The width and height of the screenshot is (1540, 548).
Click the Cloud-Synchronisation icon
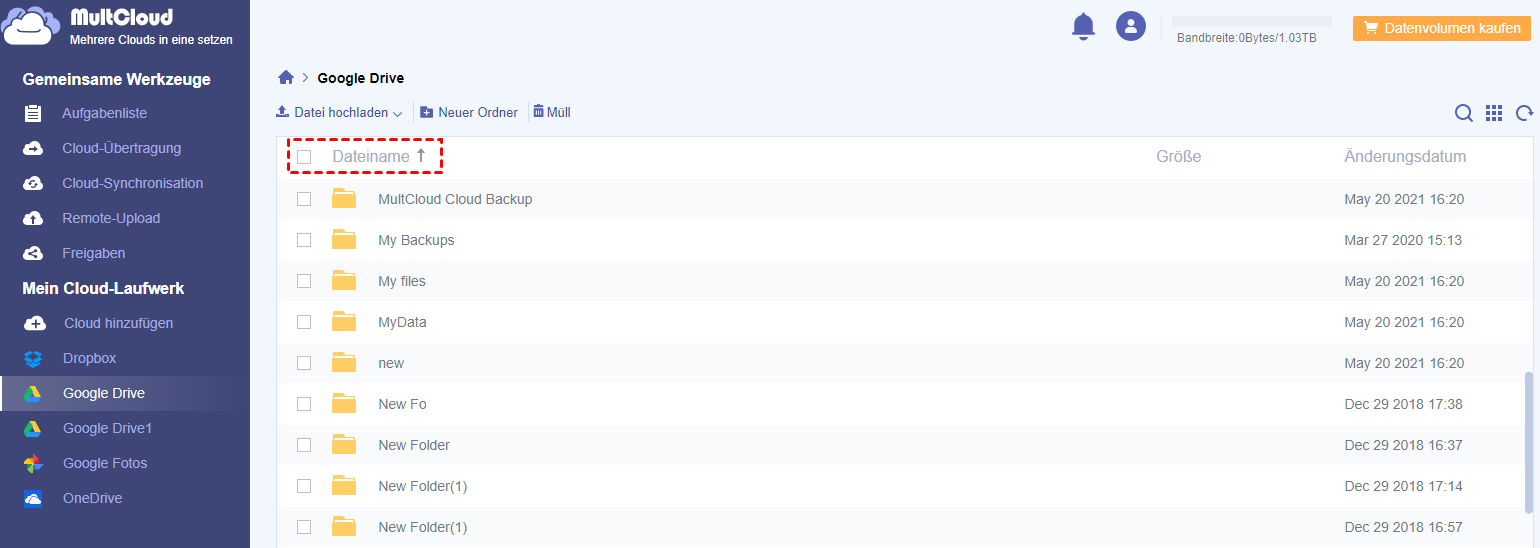pos(33,183)
